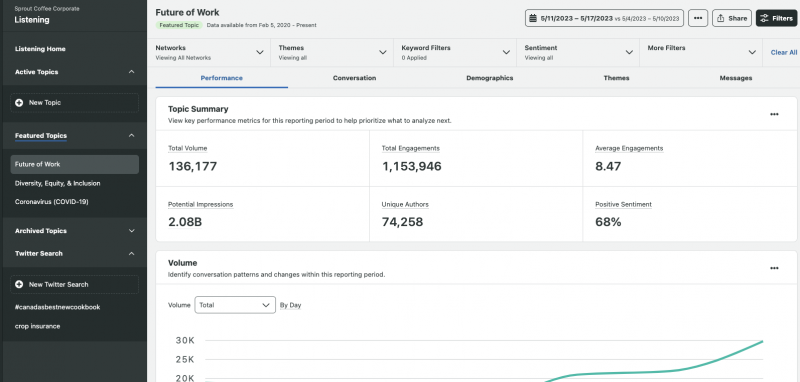Viewport: 800px width, 382px height.
Task: Open the Filters button with sliders icon
Action: [x=776, y=18]
